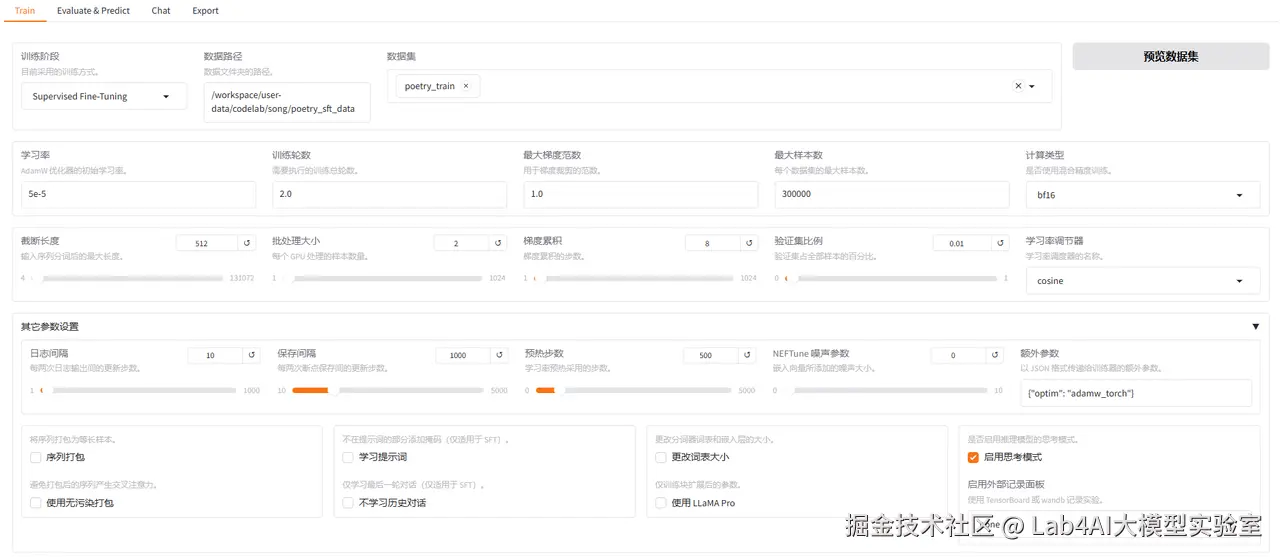Toggle the 序列打包 checkbox

click(x=37, y=457)
